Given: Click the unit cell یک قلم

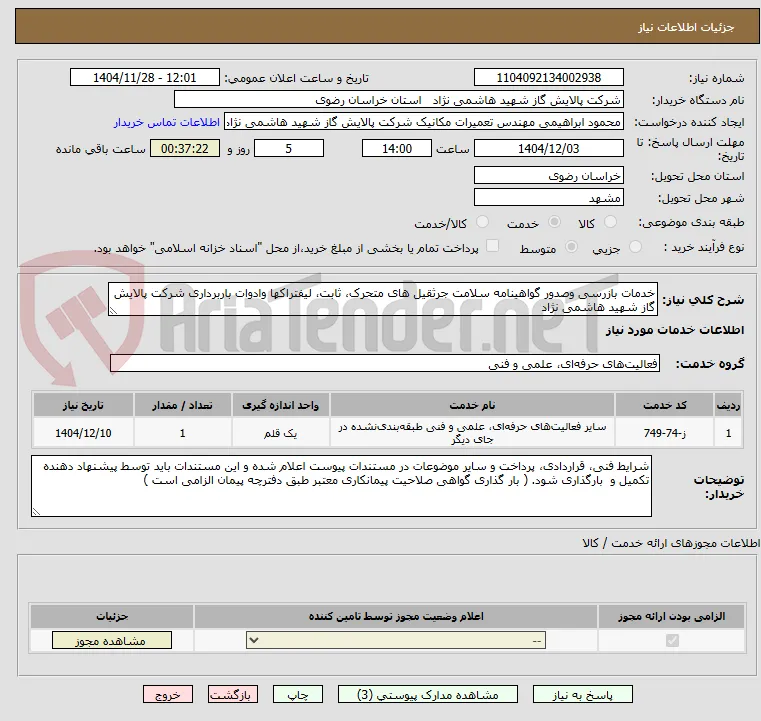Looking at the screenshot, I should [281, 433].
